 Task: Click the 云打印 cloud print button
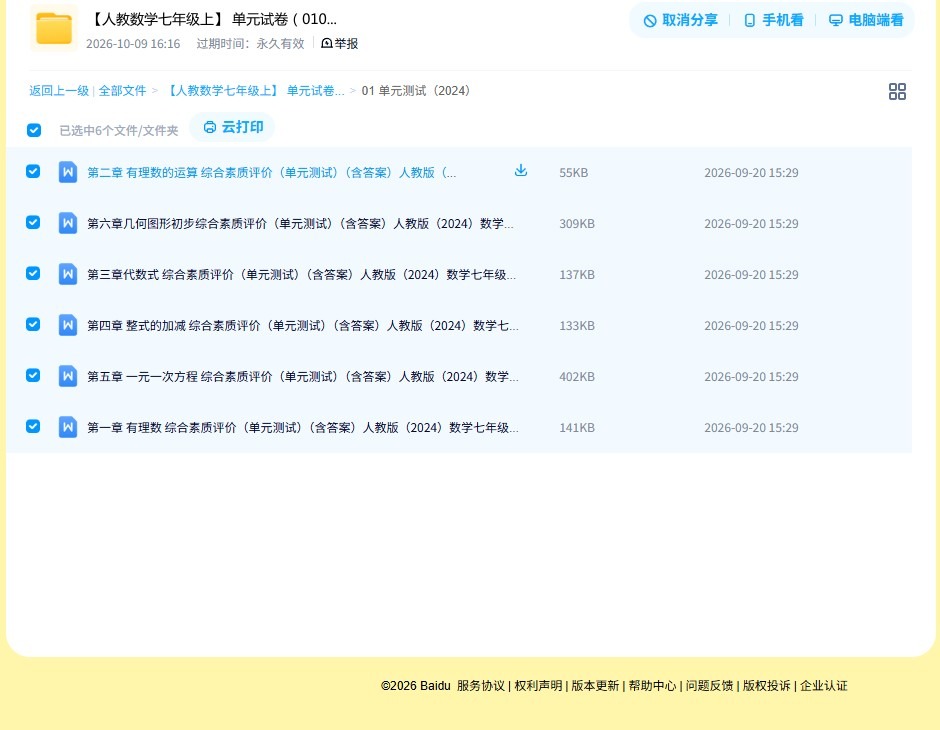pyautogui.click(x=233, y=127)
